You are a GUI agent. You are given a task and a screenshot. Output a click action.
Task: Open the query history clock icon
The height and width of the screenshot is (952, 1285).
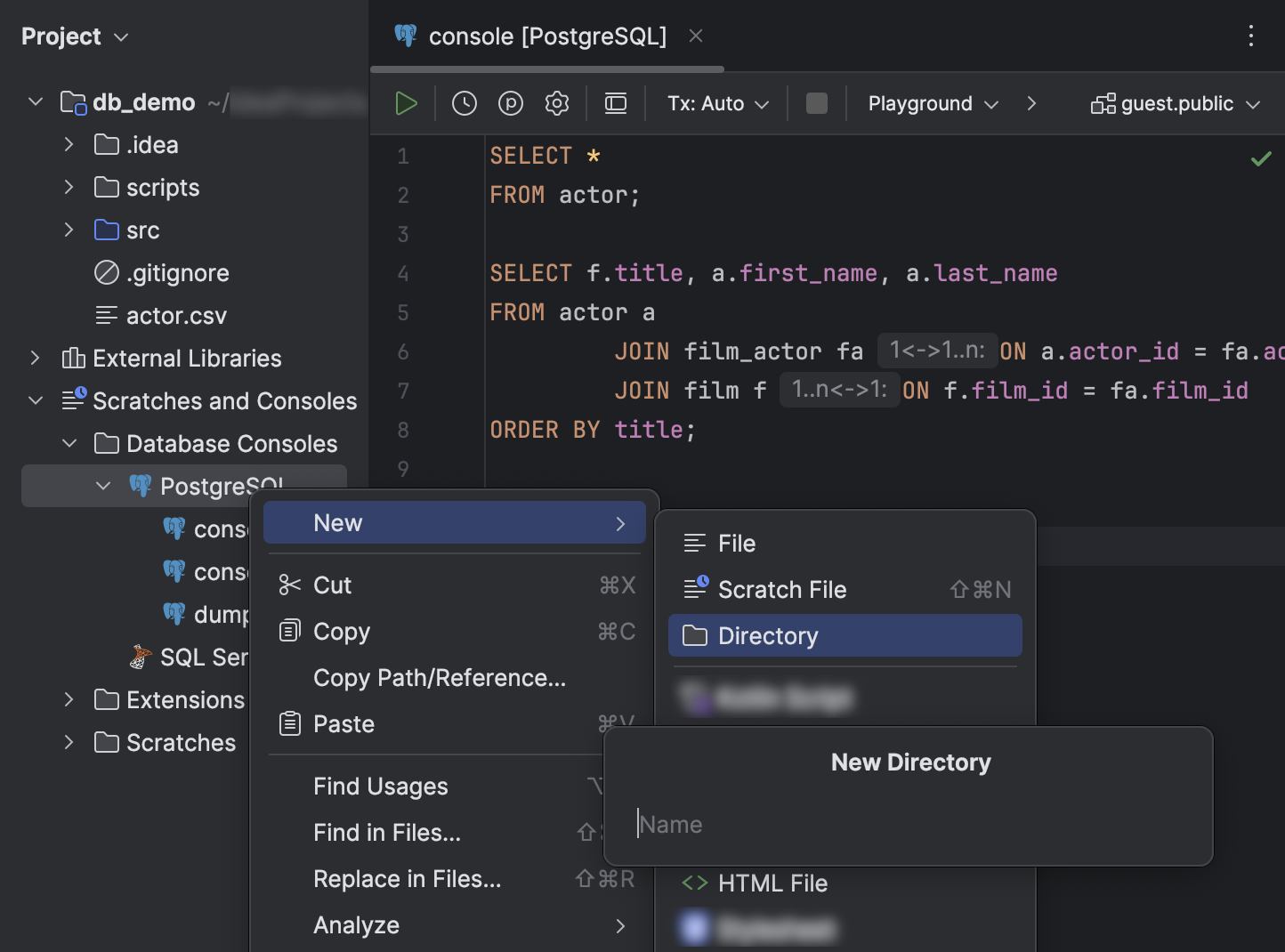pos(464,103)
